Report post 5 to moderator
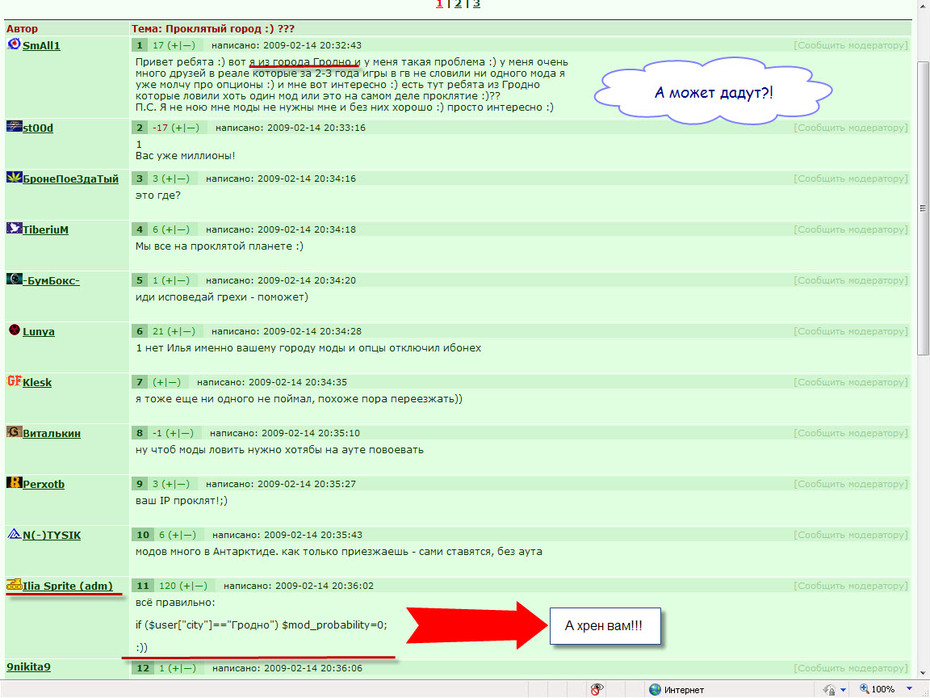 [x=851, y=281]
